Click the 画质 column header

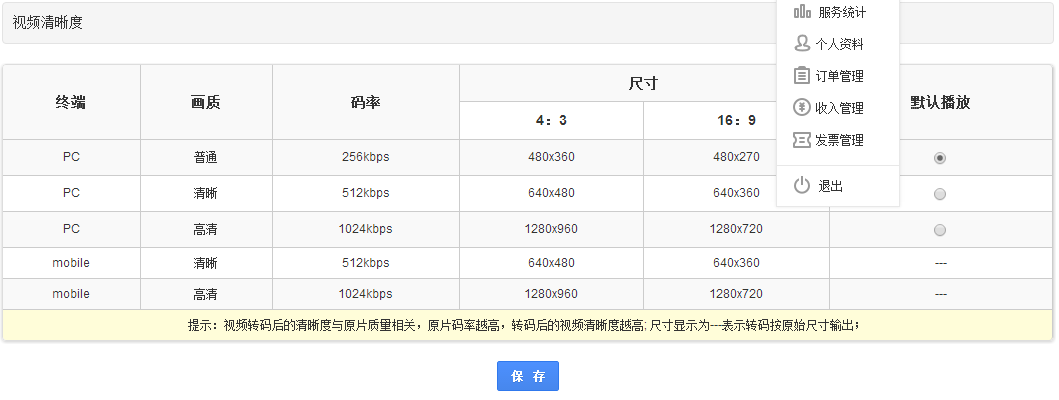206,102
